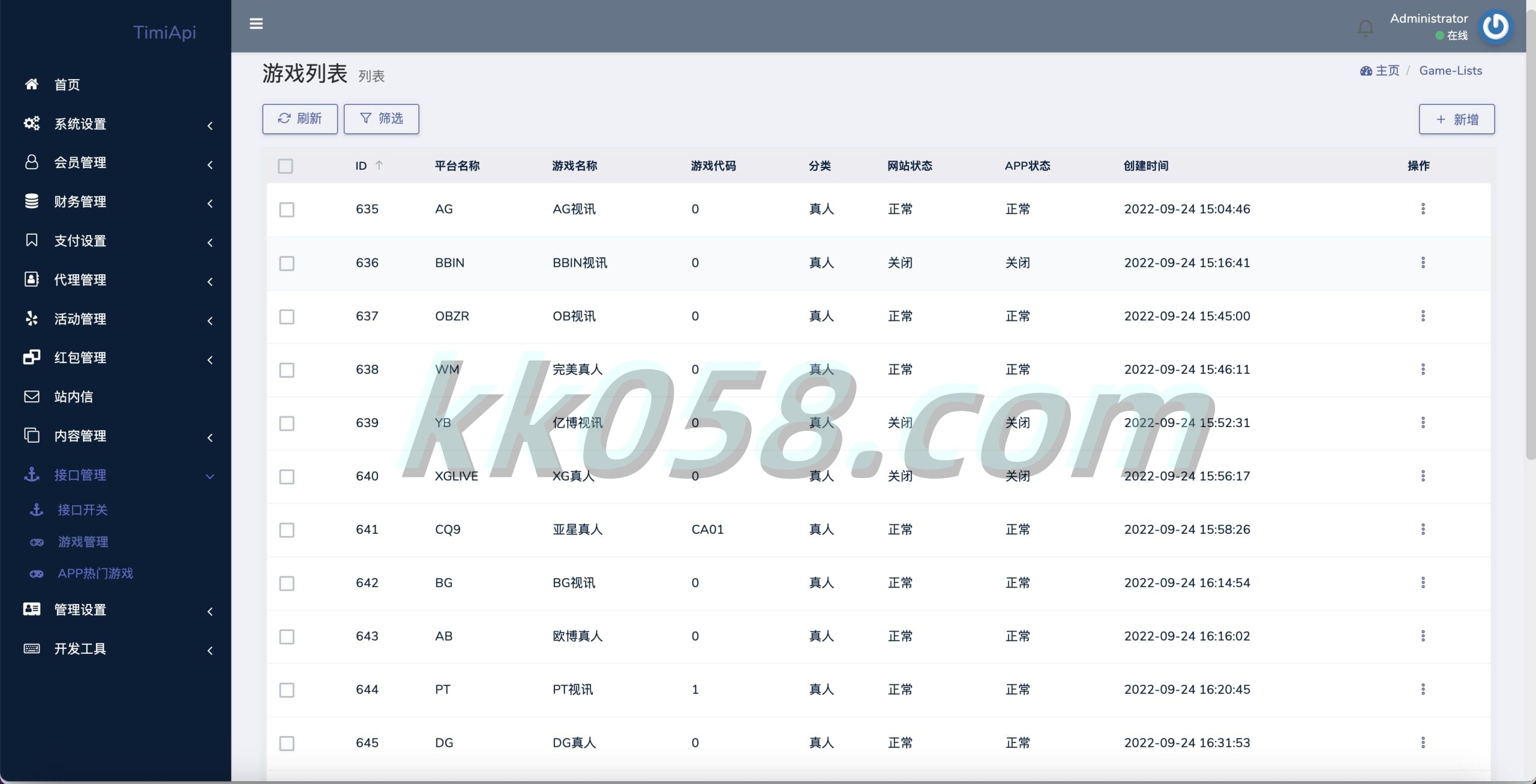The image size is (1536, 784).
Task: Check the row 640 XGLIVE checkbox
Action: point(287,477)
